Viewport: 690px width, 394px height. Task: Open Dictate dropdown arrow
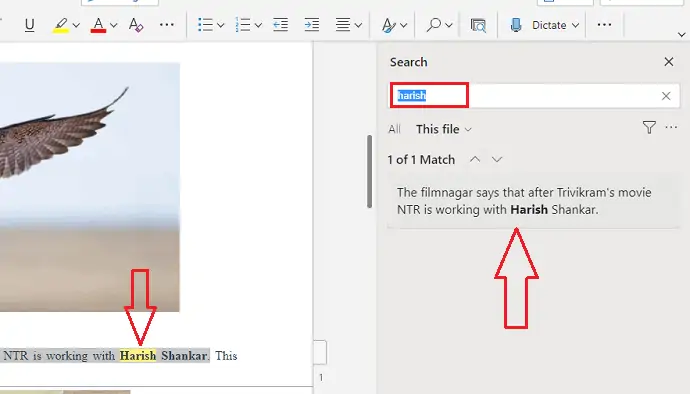coord(575,26)
